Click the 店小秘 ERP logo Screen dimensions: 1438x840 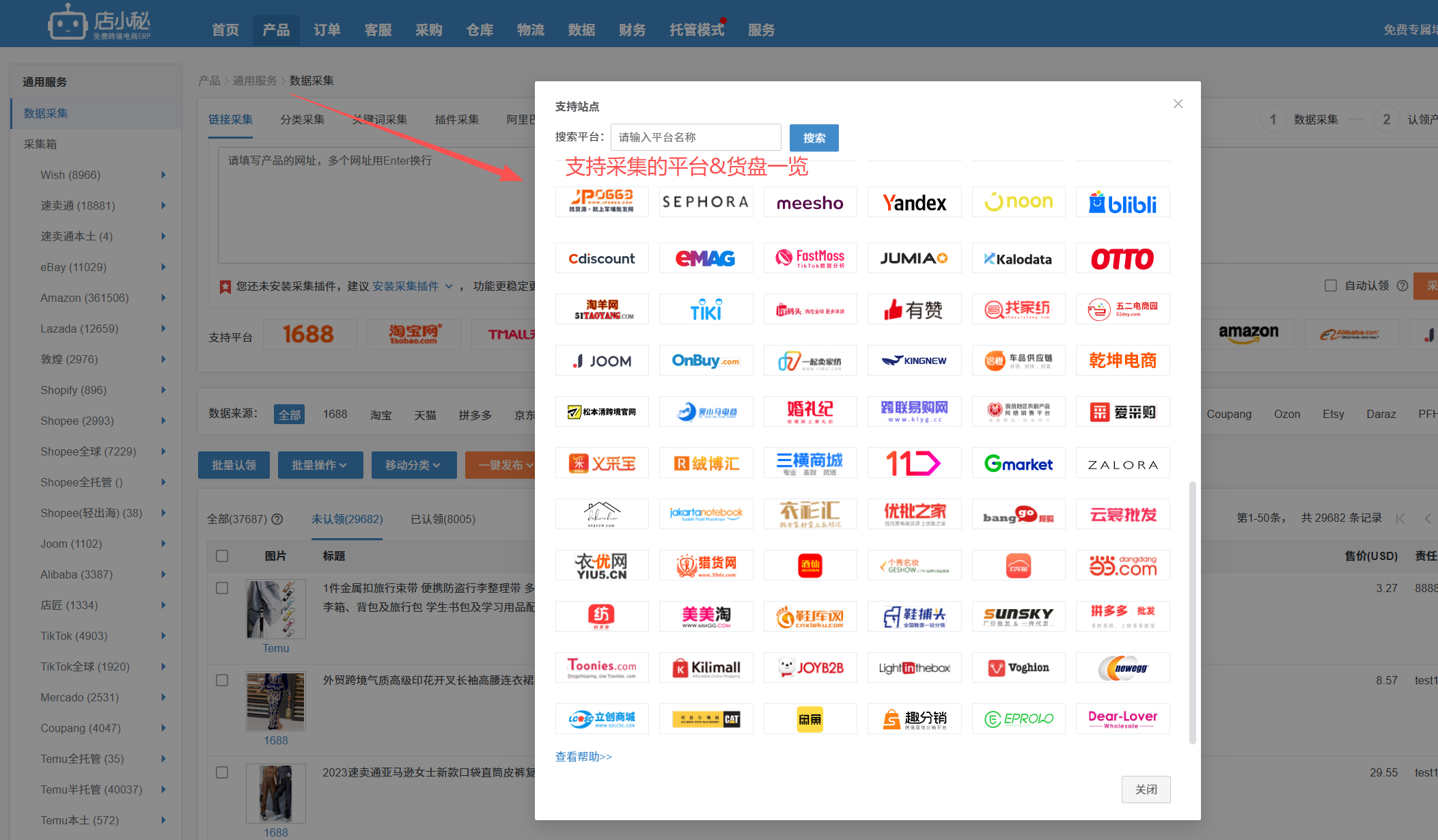coord(100,24)
